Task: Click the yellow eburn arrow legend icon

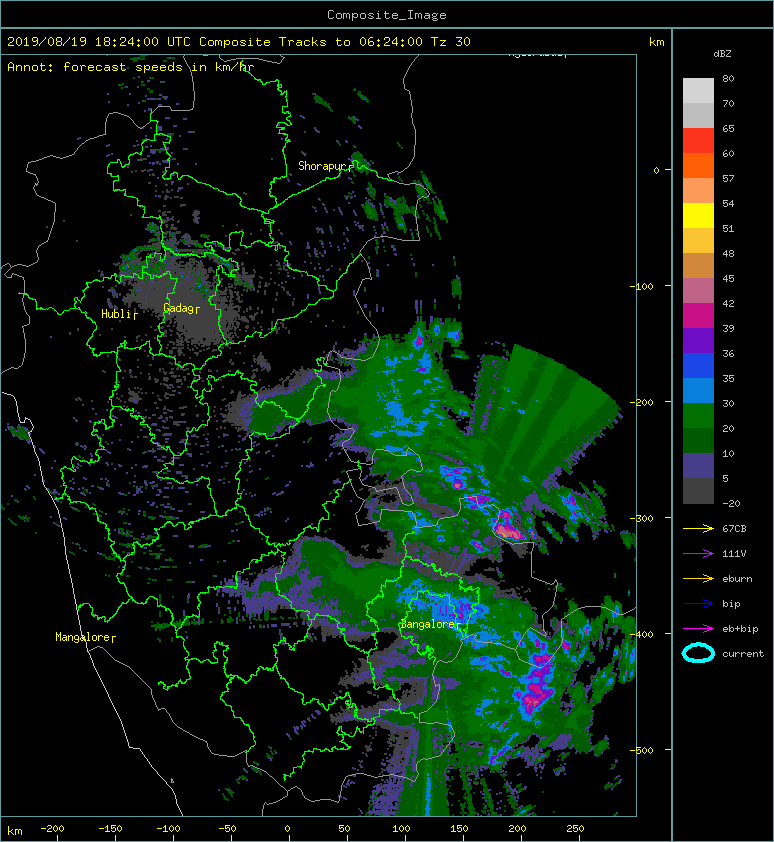Action: click(698, 578)
